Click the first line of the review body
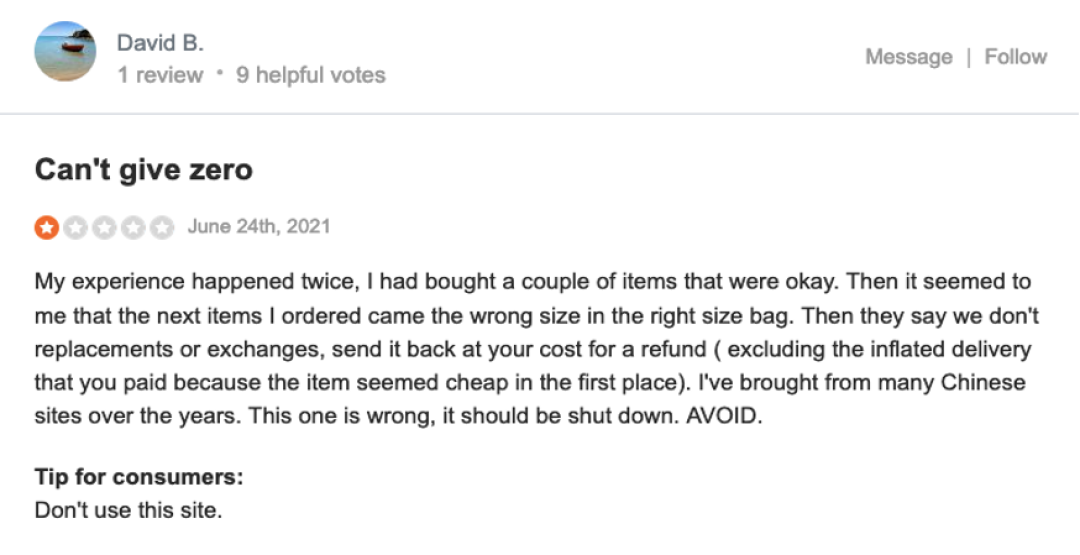Image resolution: width=1080 pixels, height=555 pixels. [x=532, y=281]
